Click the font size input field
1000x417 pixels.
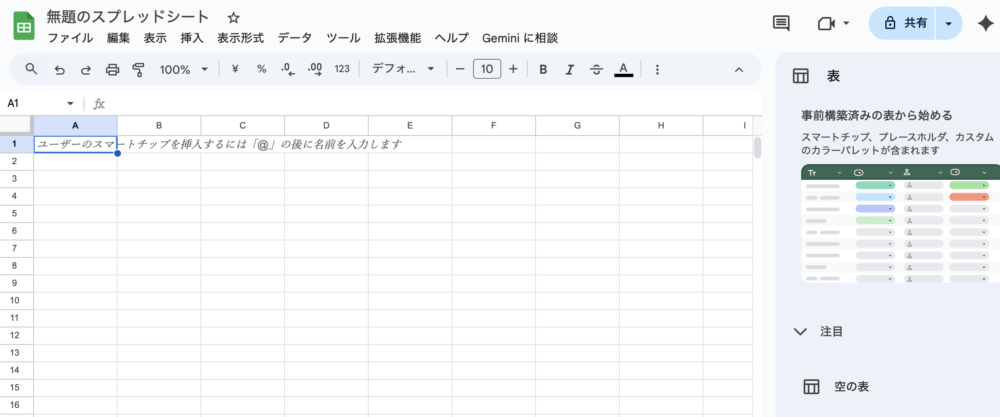tap(487, 70)
